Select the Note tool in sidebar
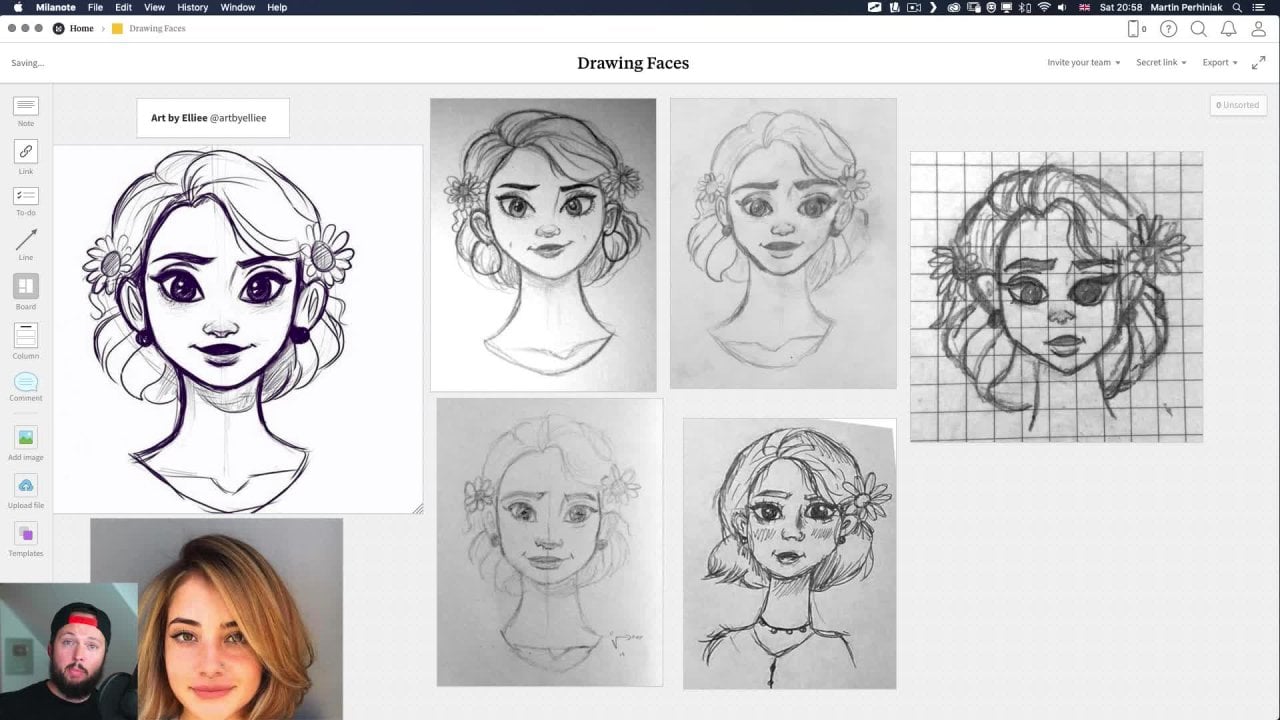 pyautogui.click(x=26, y=106)
